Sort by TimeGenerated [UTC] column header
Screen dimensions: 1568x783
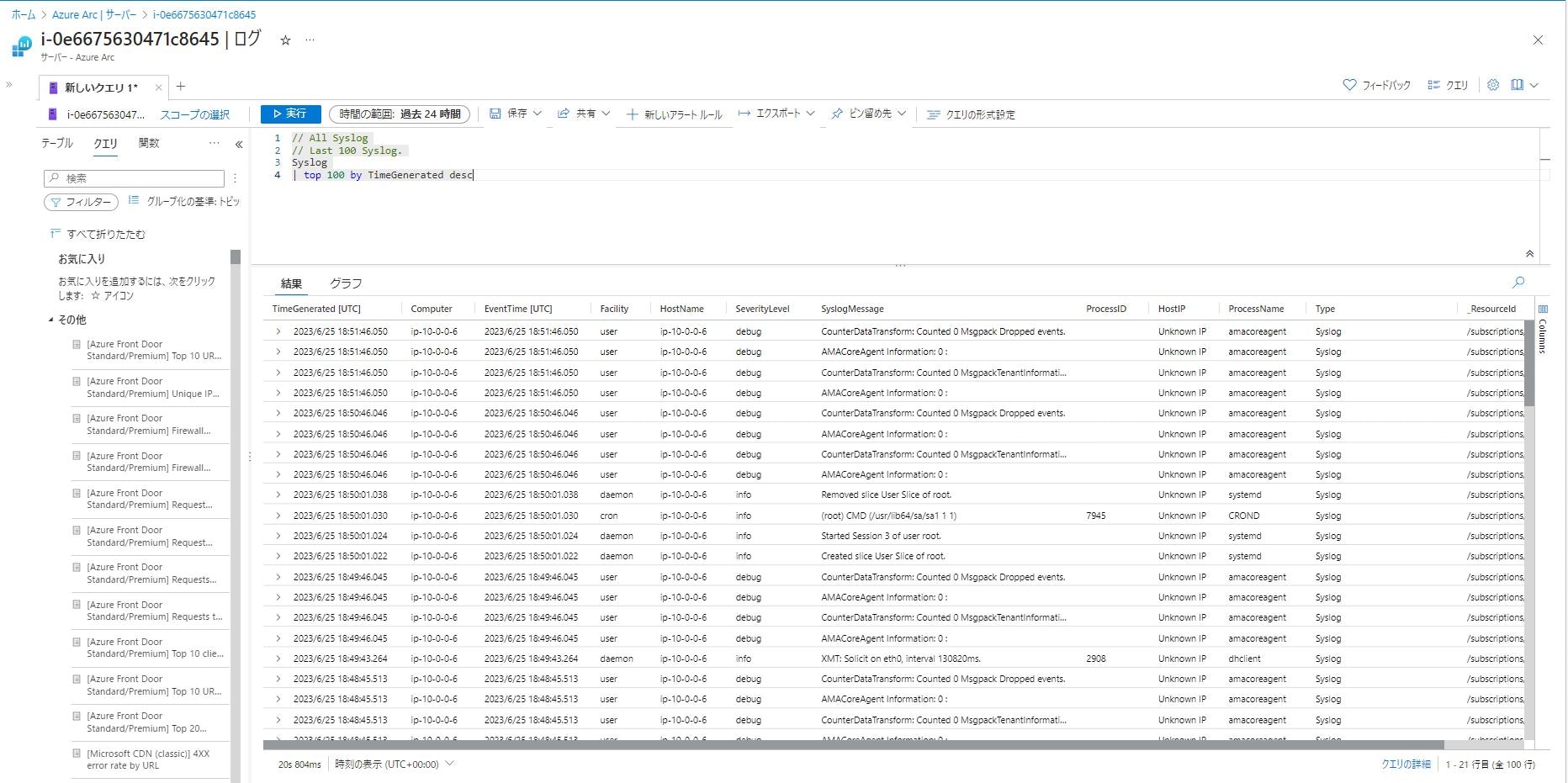(316, 309)
